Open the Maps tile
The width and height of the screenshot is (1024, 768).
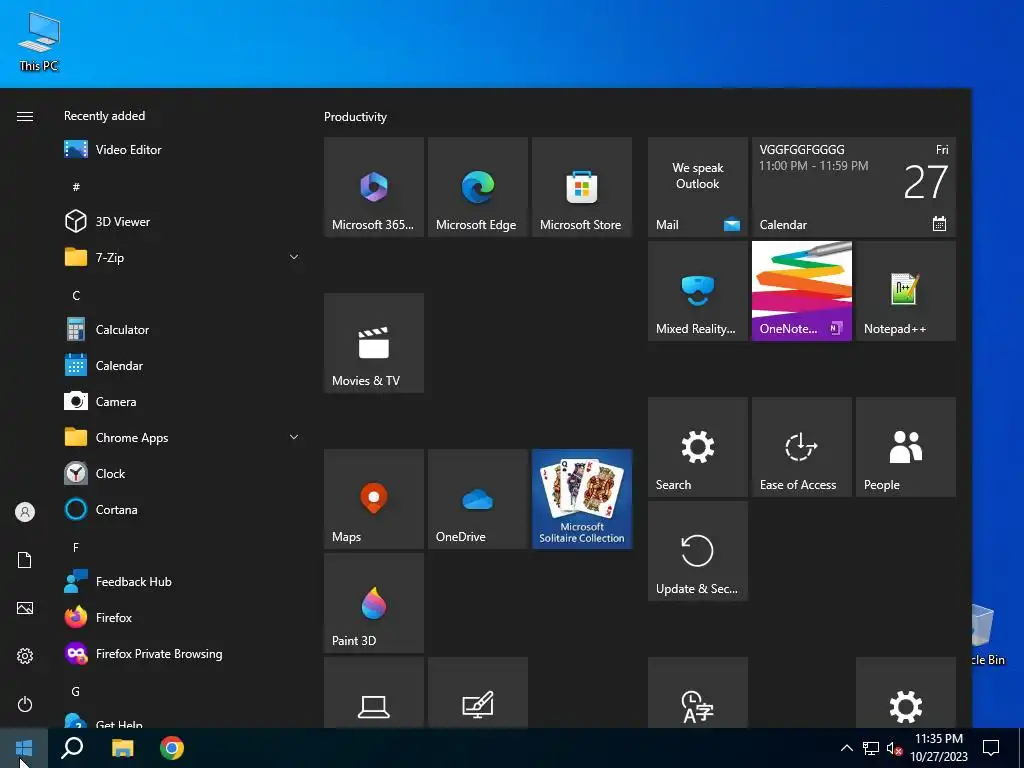click(x=374, y=499)
